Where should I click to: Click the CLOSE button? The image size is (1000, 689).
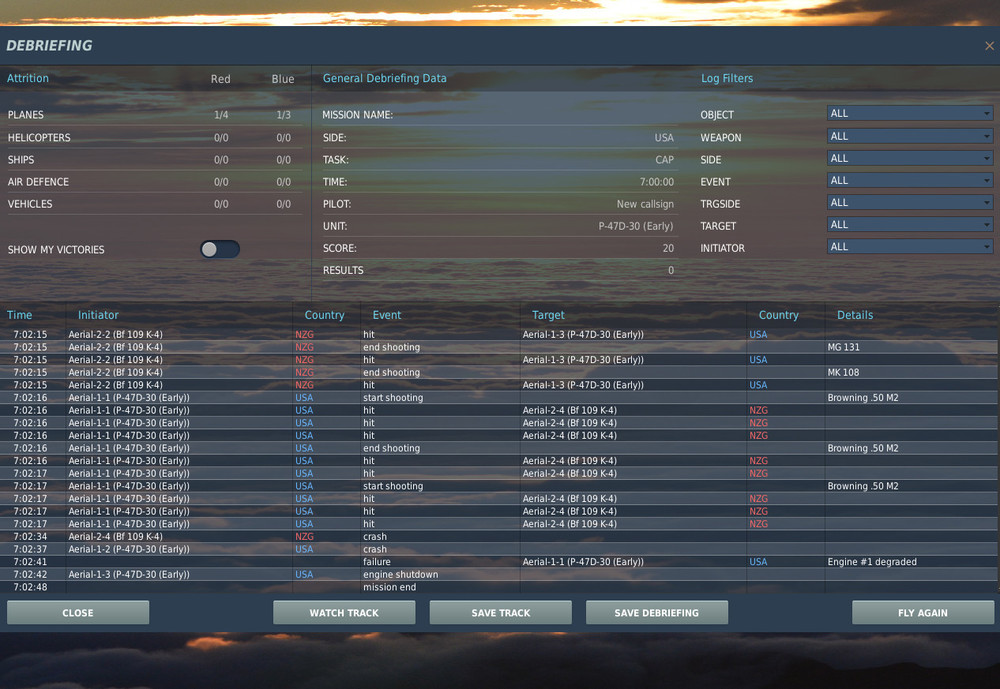[x=78, y=612]
